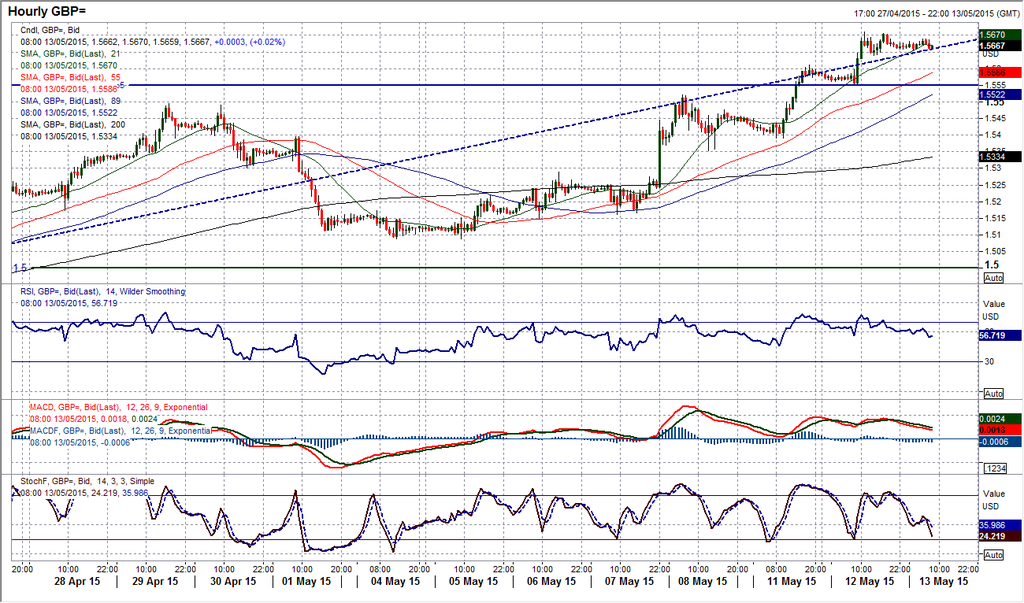
Task: Click the blue 1.5522 SMA price tag
Action: click(1000, 95)
